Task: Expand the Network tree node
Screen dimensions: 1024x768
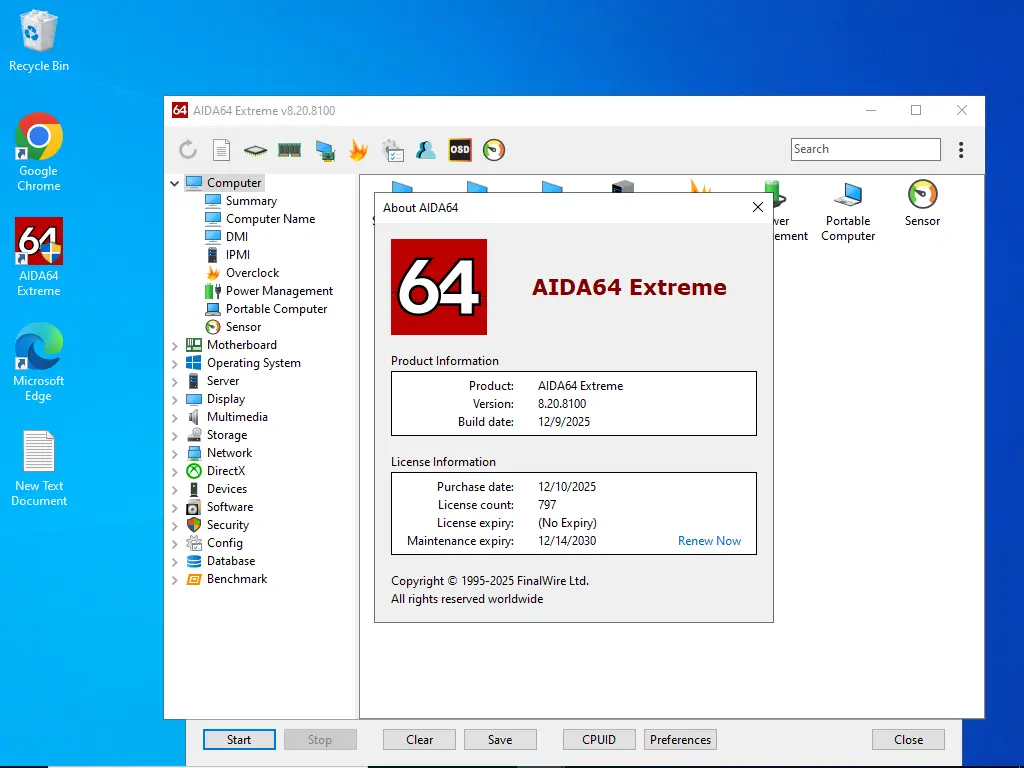Action: tap(174, 453)
